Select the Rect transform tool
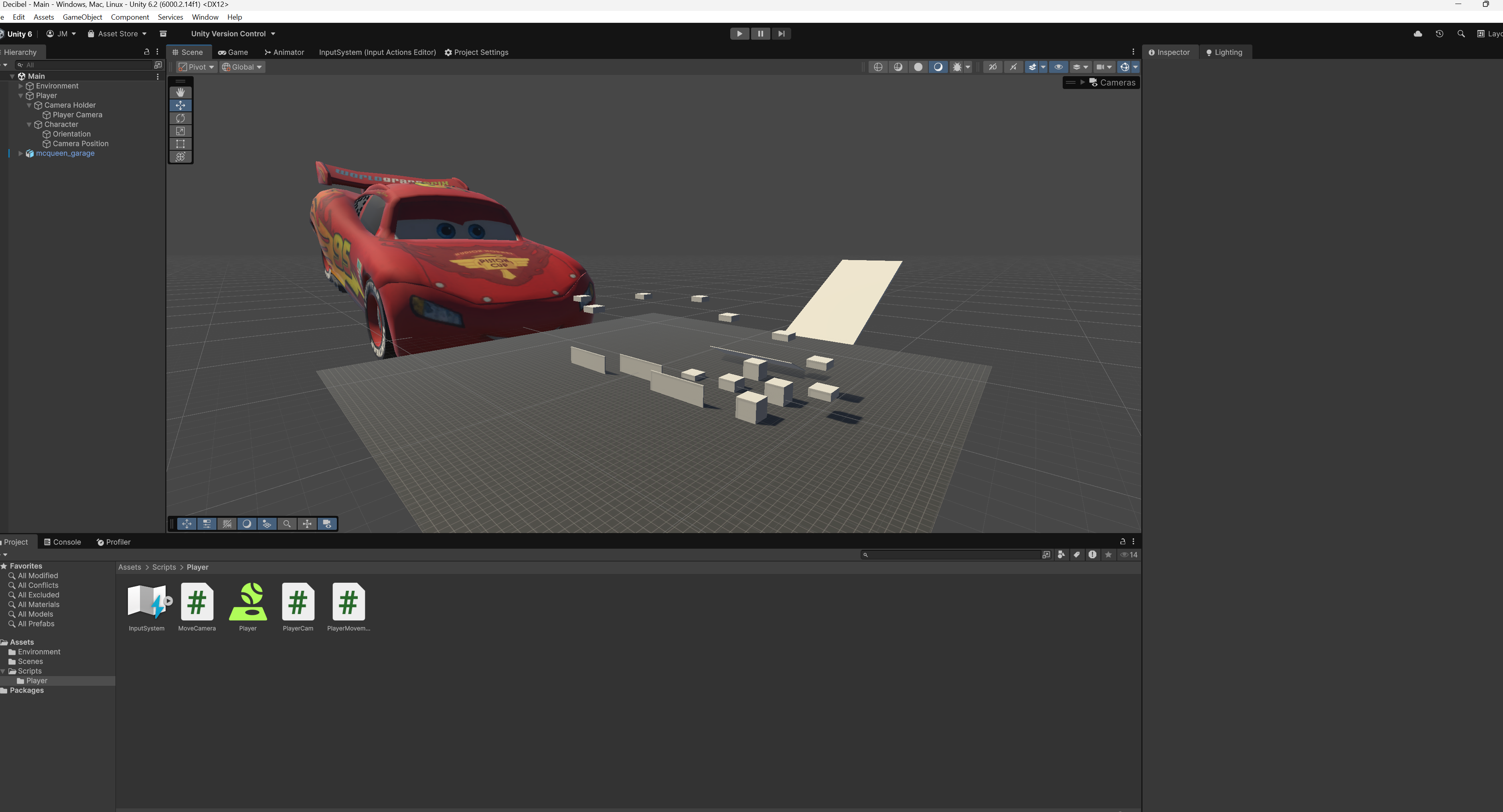The width and height of the screenshot is (1503, 812). (x=180, y=144)
